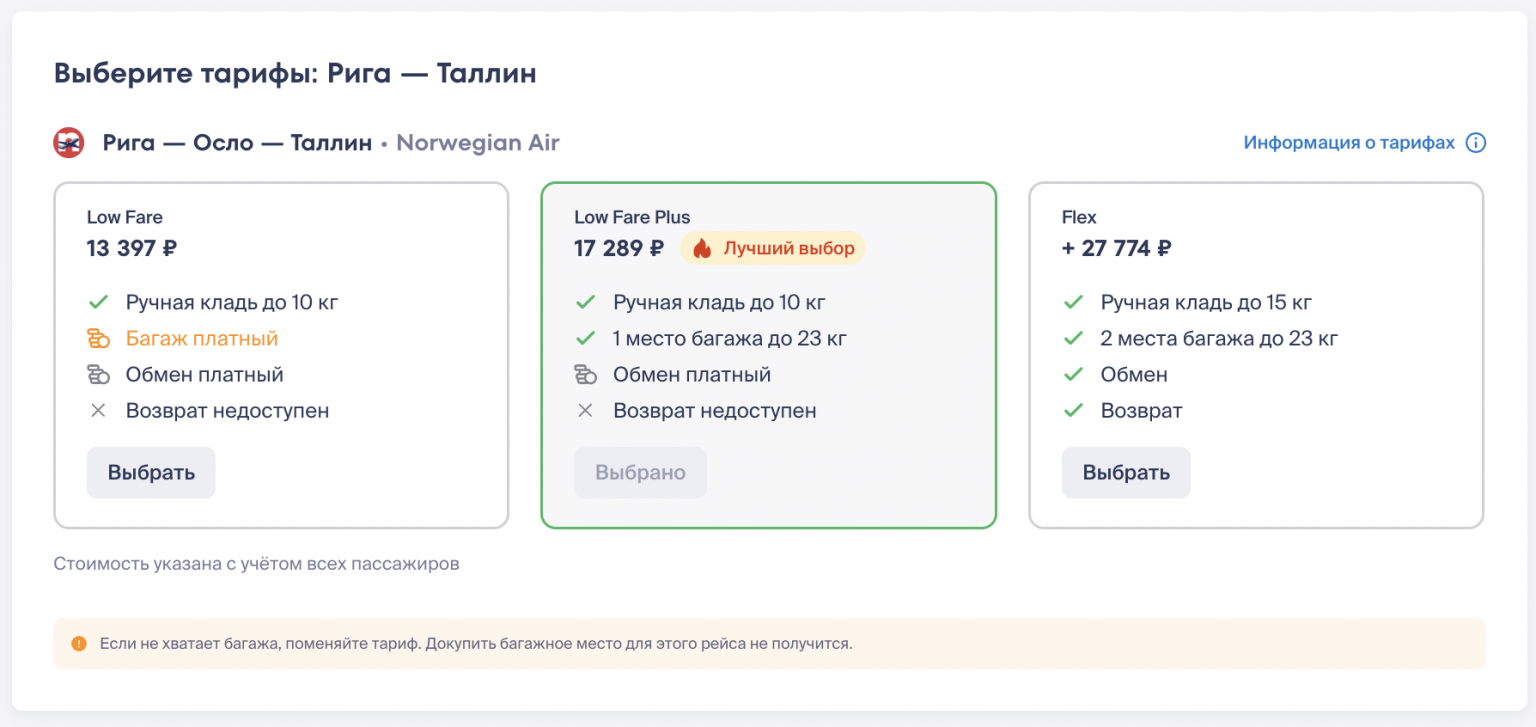Screen dimensions: 1536x727
Task: Choose the Flex tariff with Выбрать button
Action: 1126,472
